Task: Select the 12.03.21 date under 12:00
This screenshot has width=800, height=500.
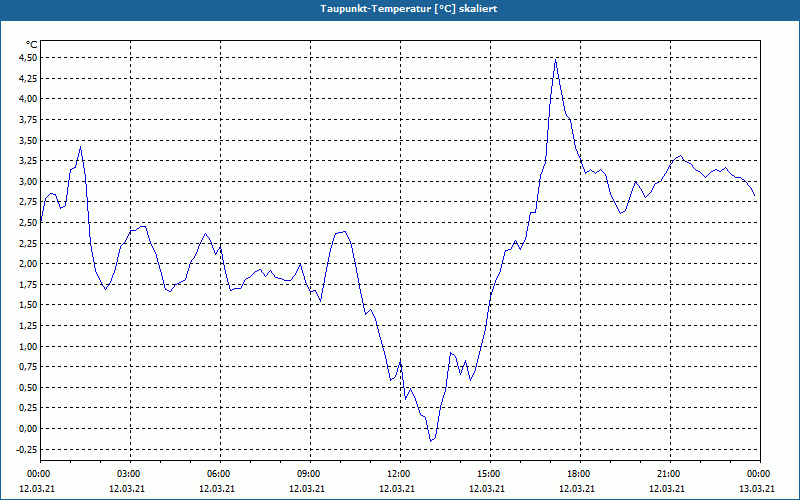Action: pos(396,488)
